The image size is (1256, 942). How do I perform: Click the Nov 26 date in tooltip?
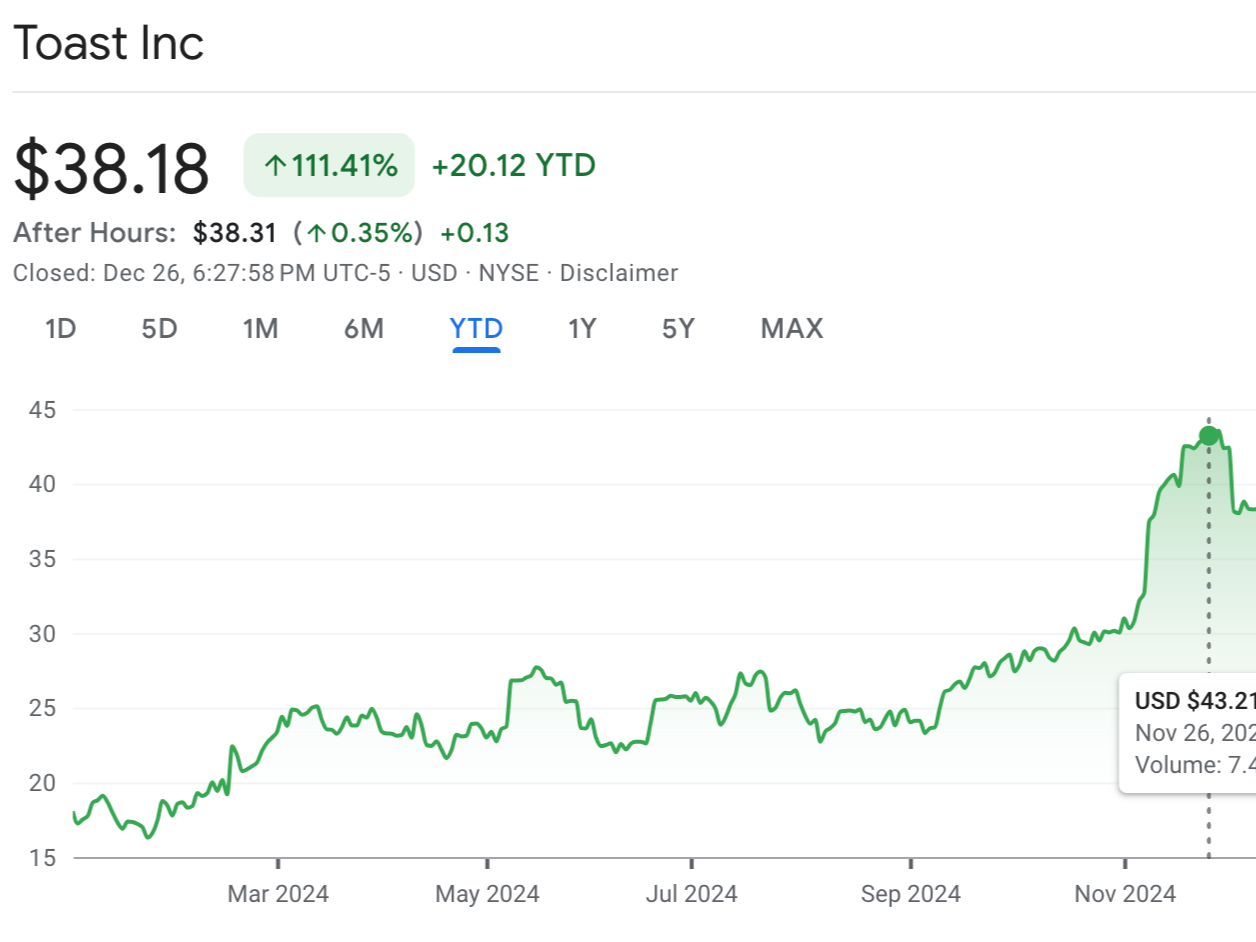tap(1195, 733)
